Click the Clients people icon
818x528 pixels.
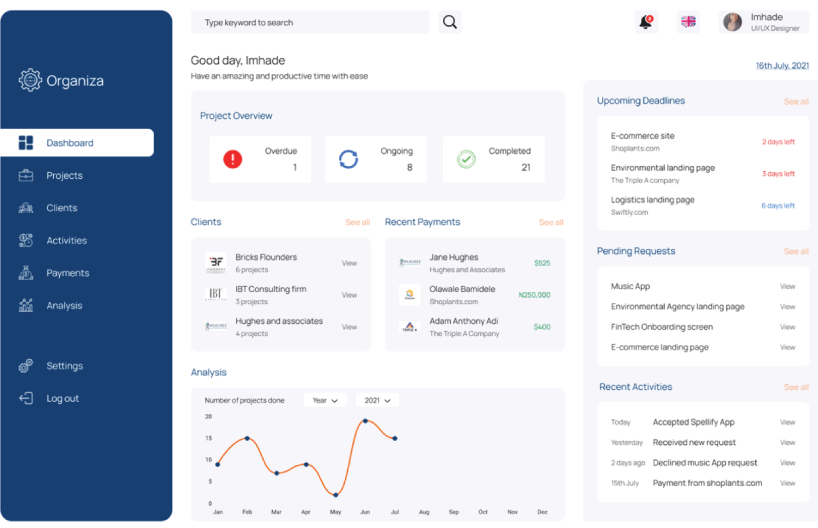(x=26, y=208)
